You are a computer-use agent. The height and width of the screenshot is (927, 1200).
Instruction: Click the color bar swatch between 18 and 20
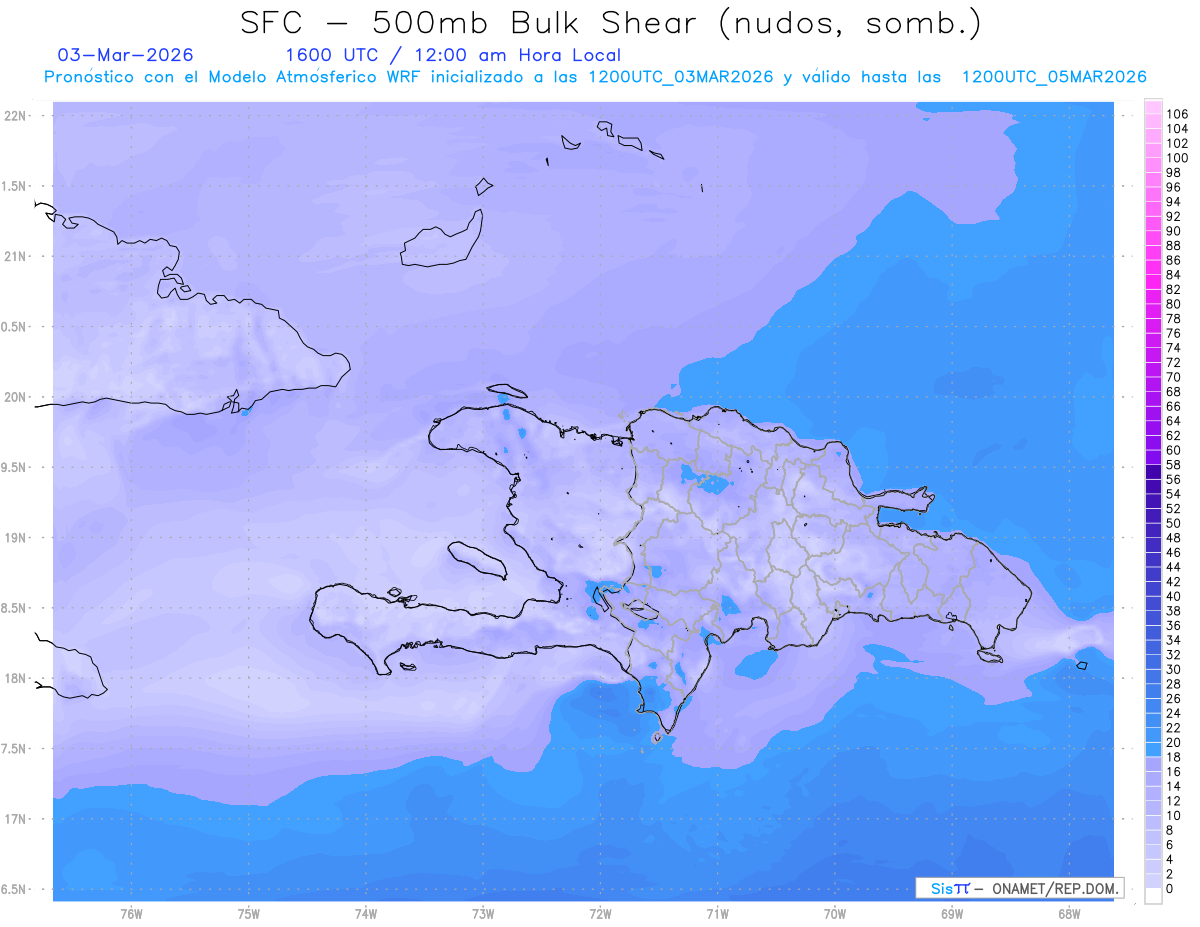pyautogui.click(x=1153, y=750)
